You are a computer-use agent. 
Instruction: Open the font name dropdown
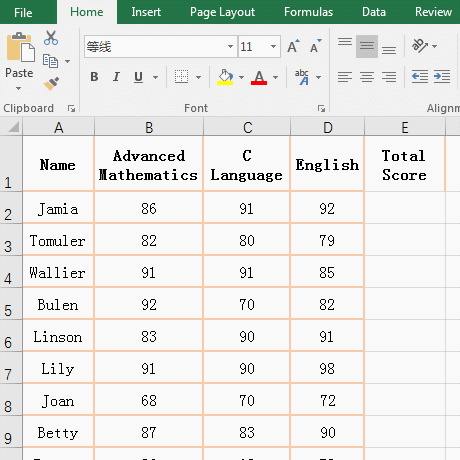coord(230,46)
